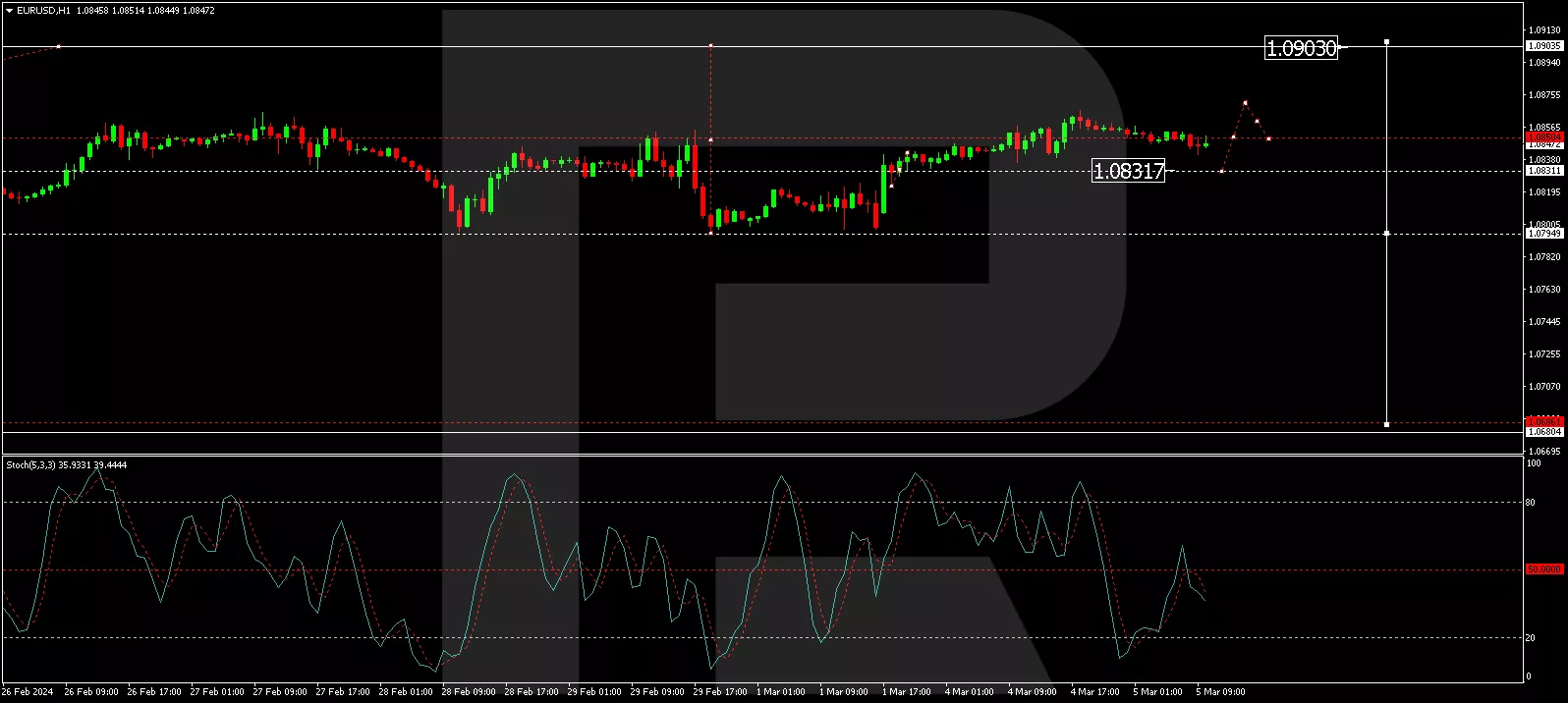1568x703 pixels.
Task: Click the 1 Mar 17:00 time label
Action: [x=906, y=692]
